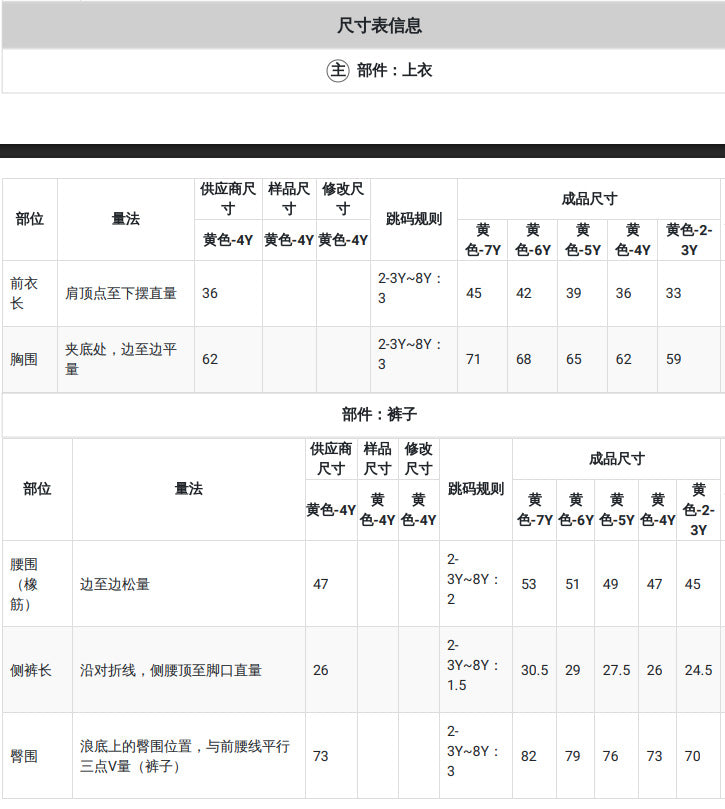Click the empty 修改尺寸 cell for 胸围
Screen dimensions: 725x809
pos(344,359)
